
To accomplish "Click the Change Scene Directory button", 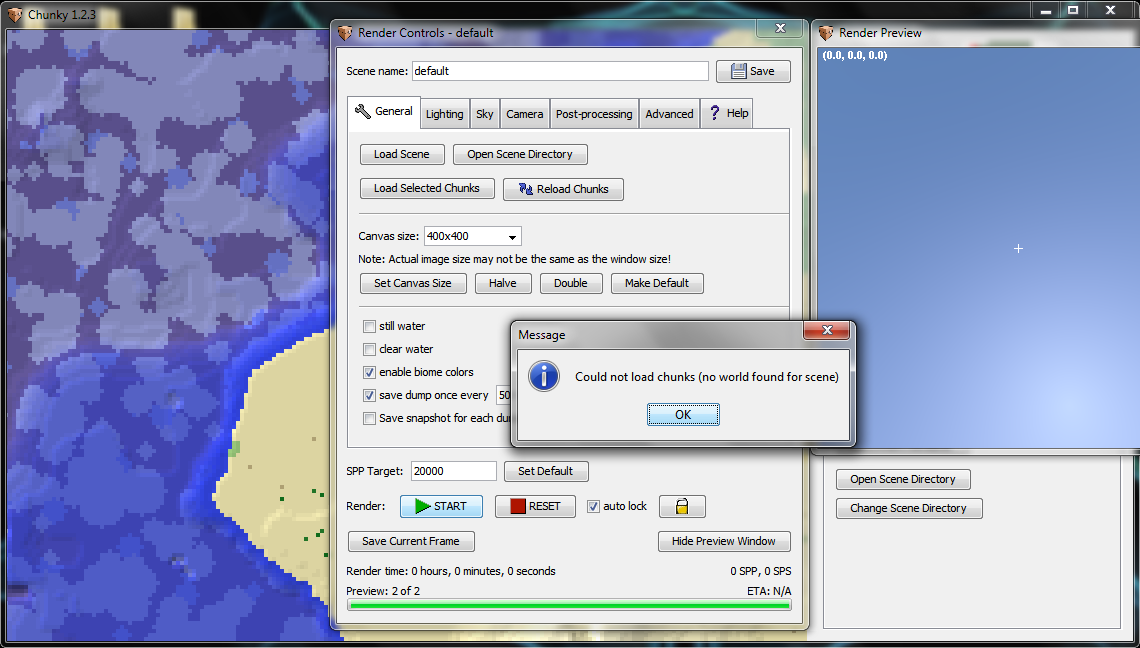I will point(908,508).
